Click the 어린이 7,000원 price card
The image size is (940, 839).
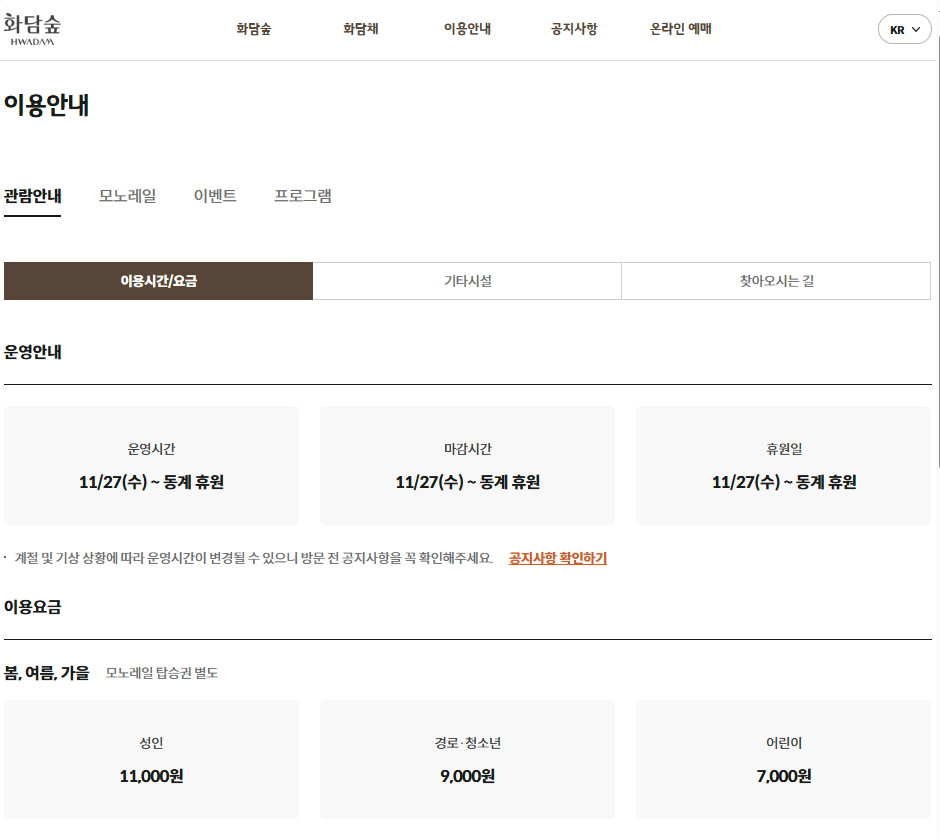coord(784,759)
